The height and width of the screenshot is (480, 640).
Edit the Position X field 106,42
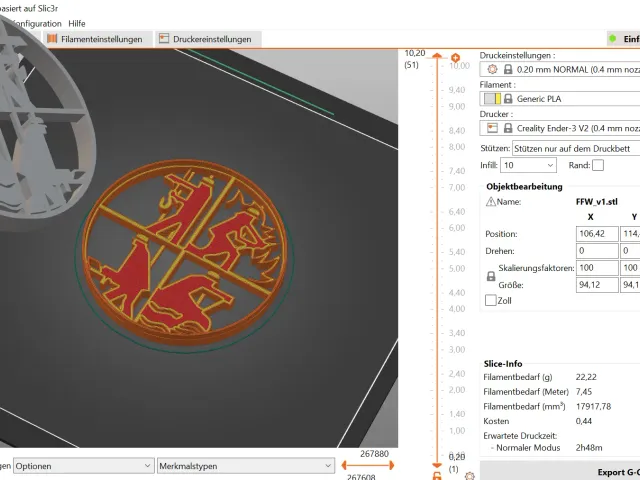click(x=597, y=234)
